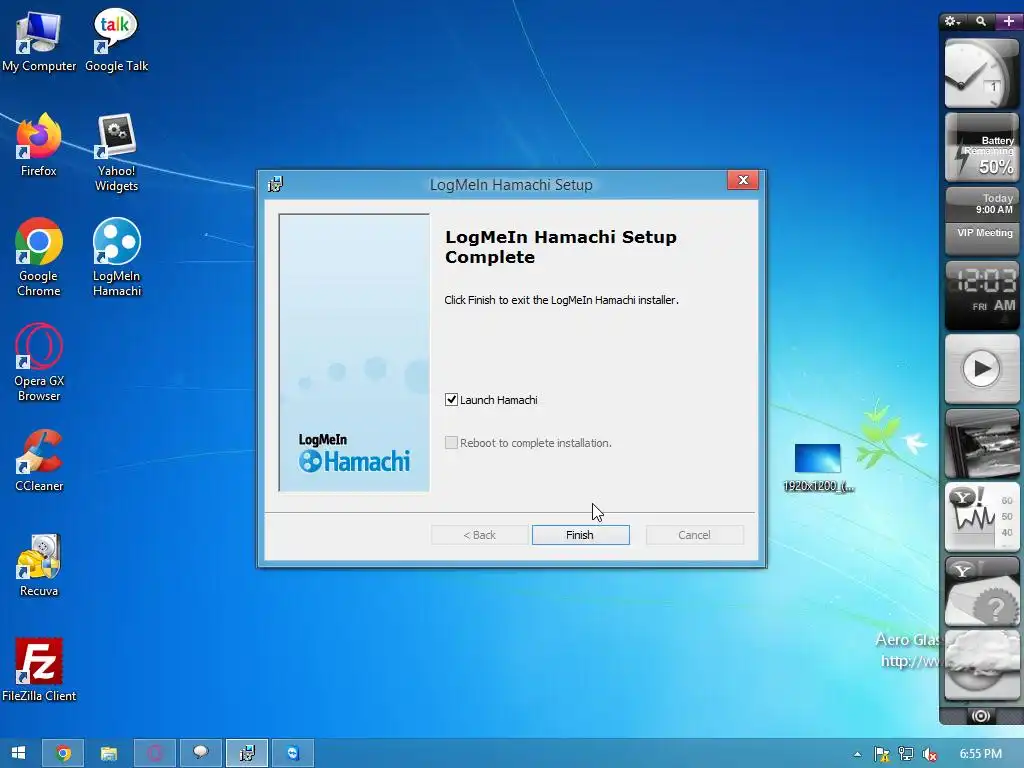Open the calendar widget showing VIP Meeting
The height and width of the screenshot is (768, 1024).
(x=982, y=221)
